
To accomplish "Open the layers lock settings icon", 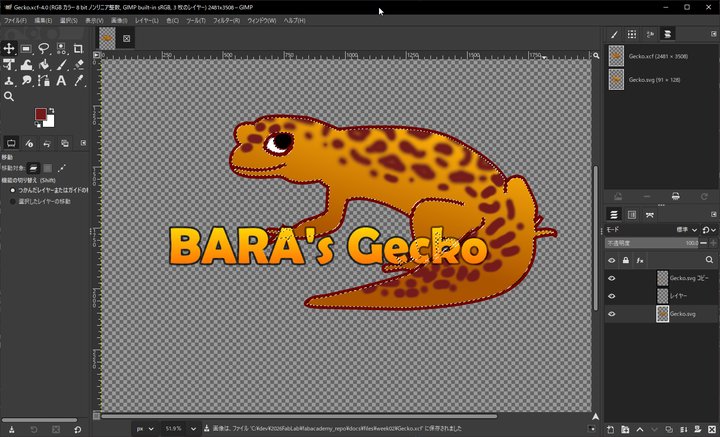I will click(x=626, y=260).
